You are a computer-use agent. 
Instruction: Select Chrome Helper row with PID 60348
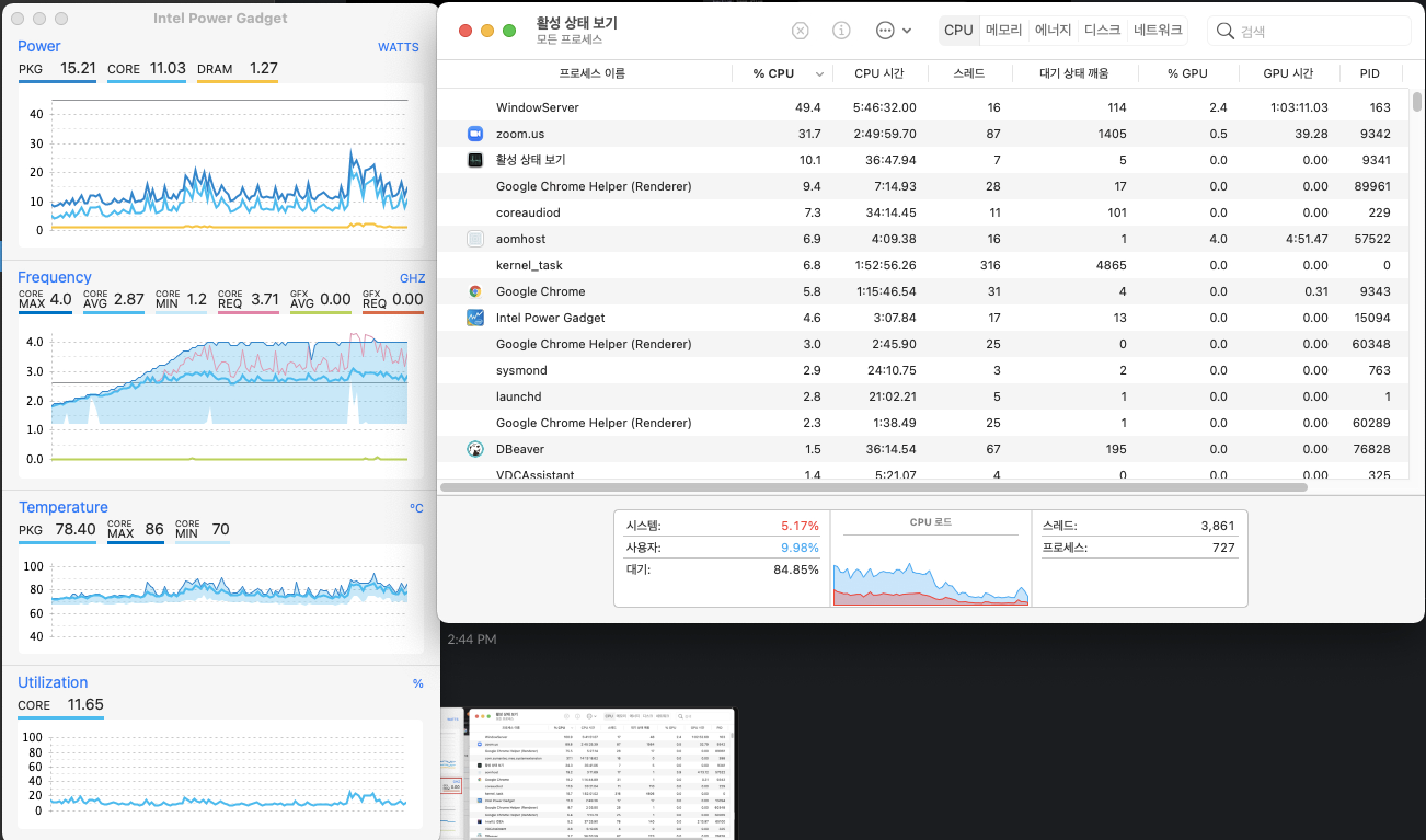coord(923,344)
